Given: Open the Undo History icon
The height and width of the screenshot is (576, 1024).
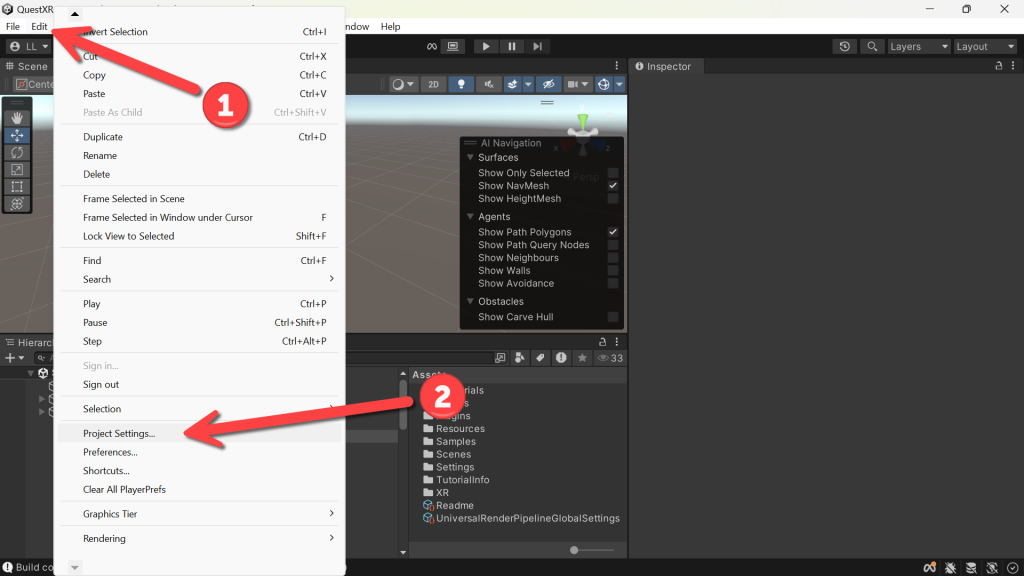Looking at the screenshot, I should [x=844, y=46].
